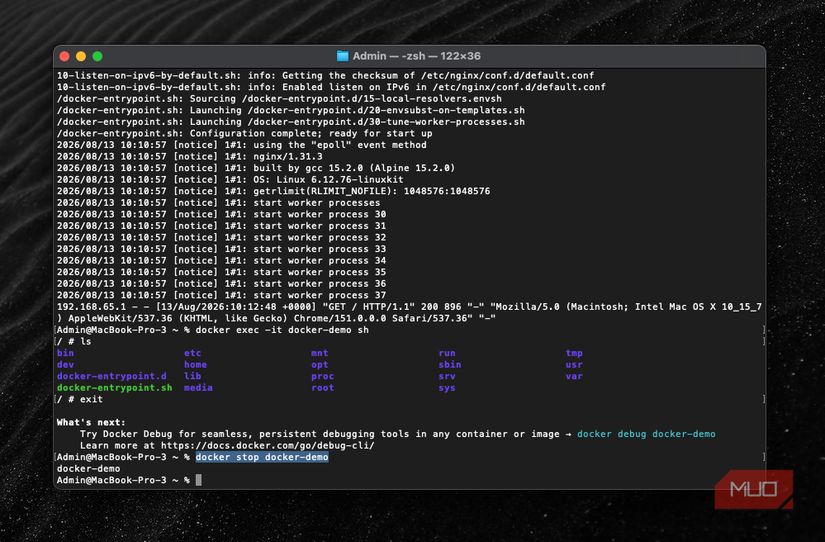Click the 'getrlimit(RLIMIT_NOFILE): 1048576:1048576' line
The width and height of the screenshot is (825, 542).
tap(273, 191)
